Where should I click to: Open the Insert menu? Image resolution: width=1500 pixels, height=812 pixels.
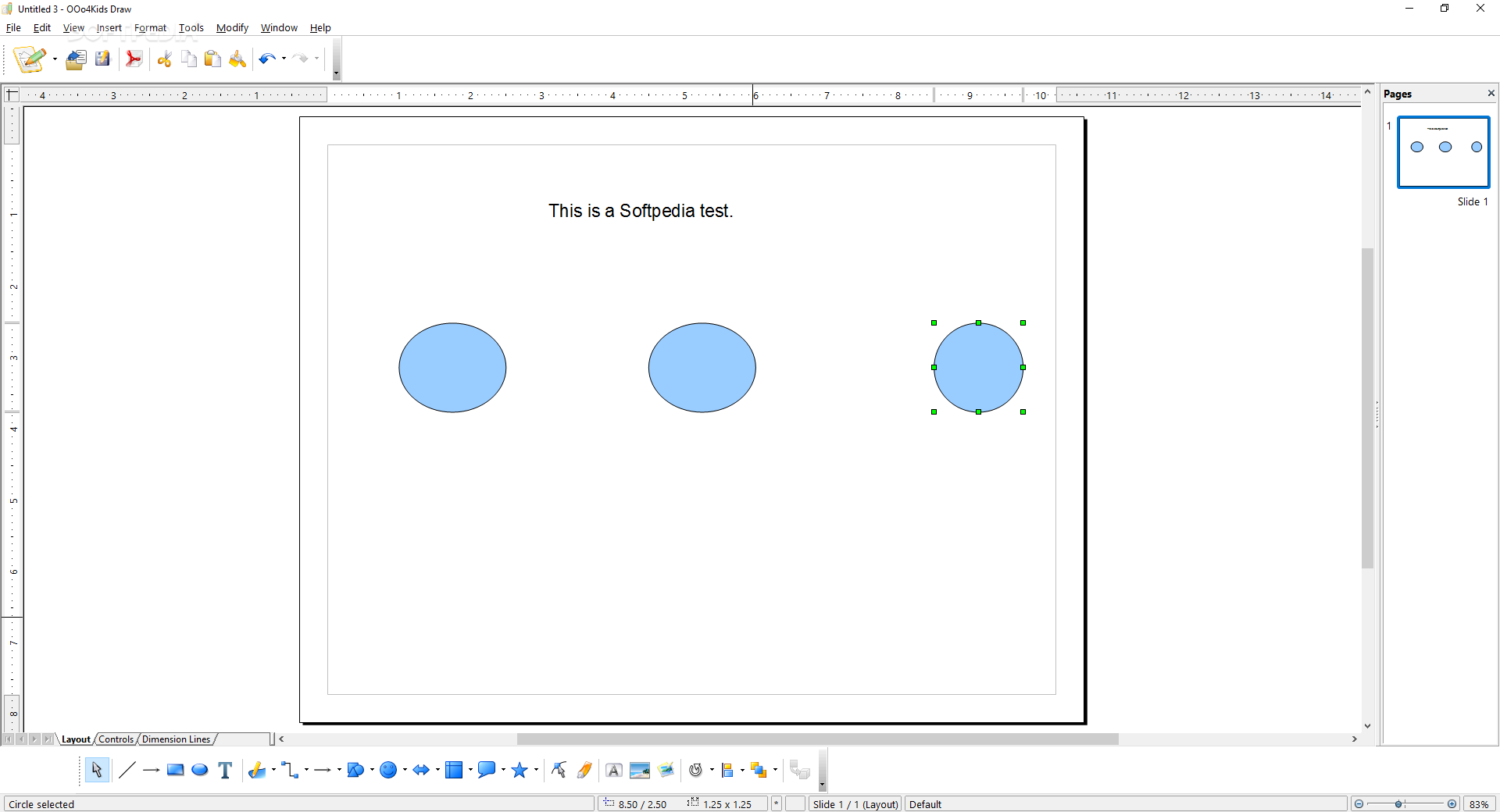(x=109, y=27)
